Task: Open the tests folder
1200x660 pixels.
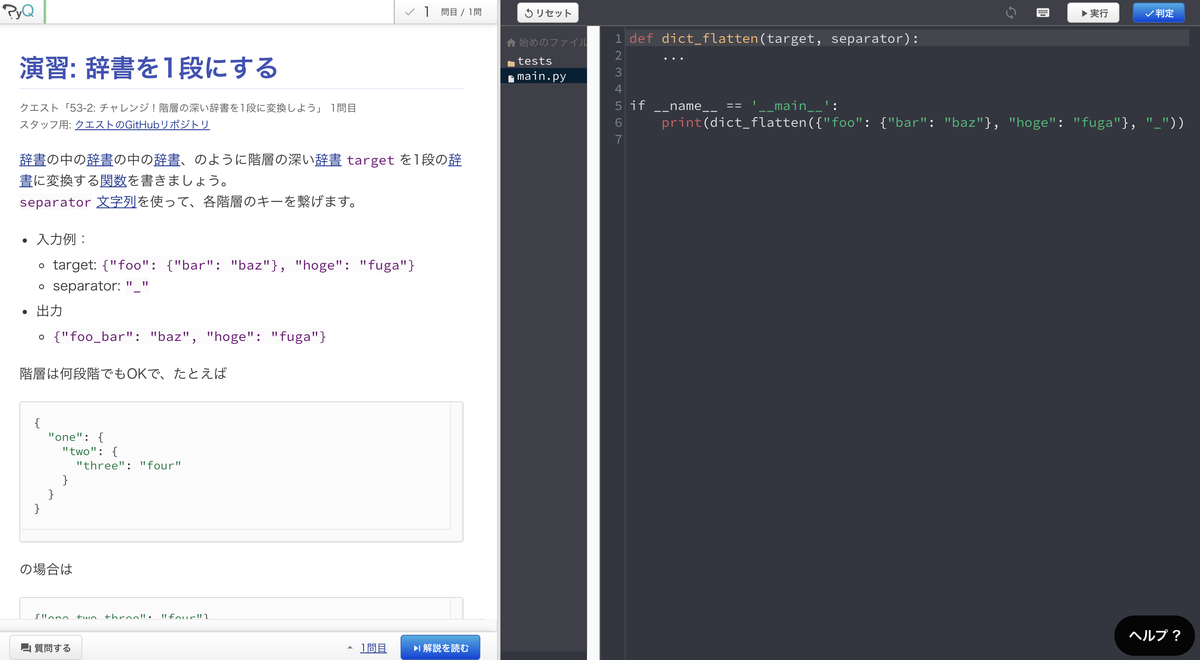Action: [535, 61]
